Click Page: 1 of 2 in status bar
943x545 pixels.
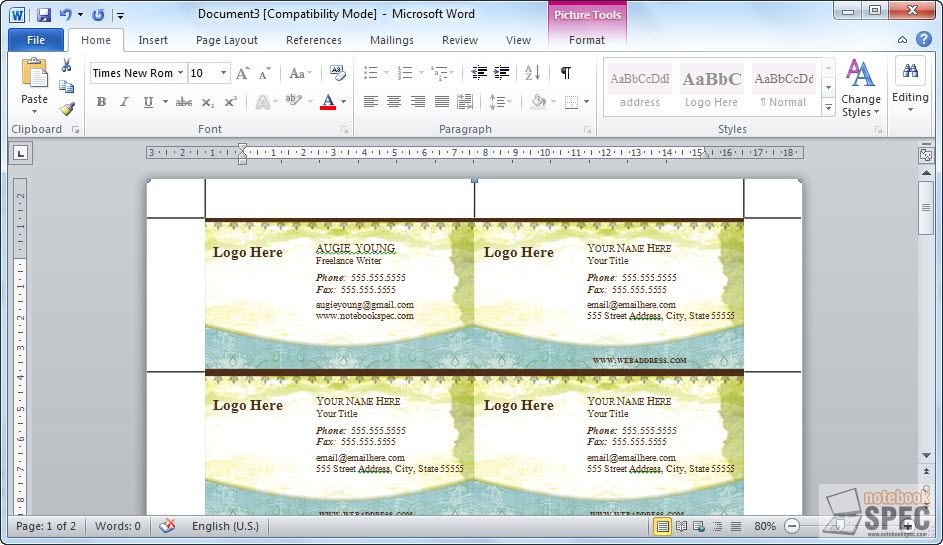tap(46, 526)
